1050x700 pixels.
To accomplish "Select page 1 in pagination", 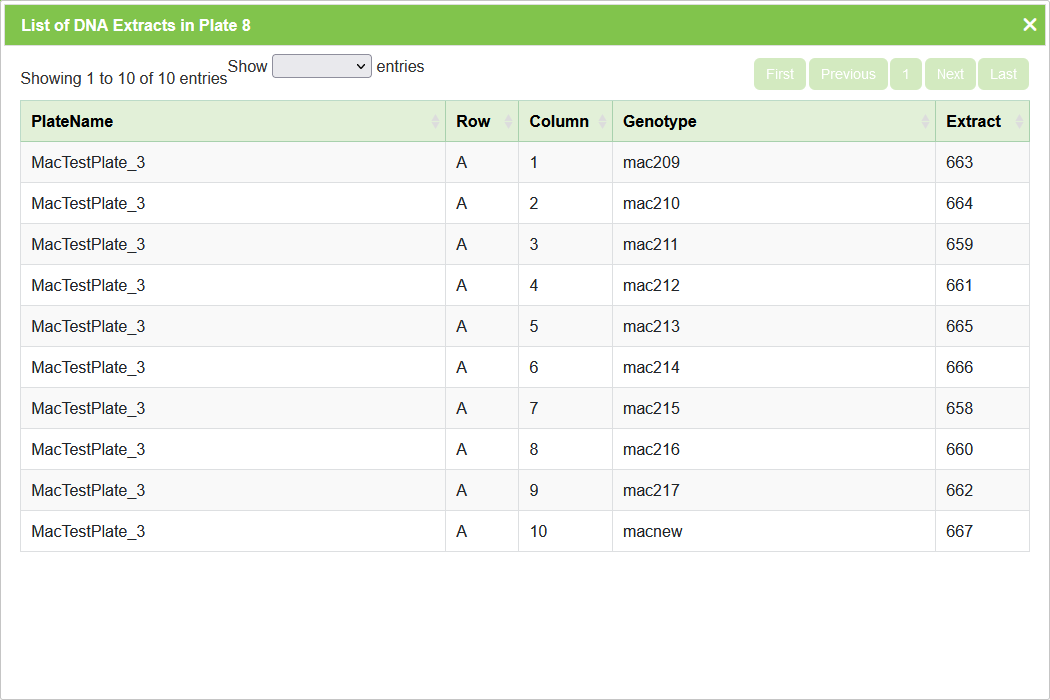I will (906, 74).
